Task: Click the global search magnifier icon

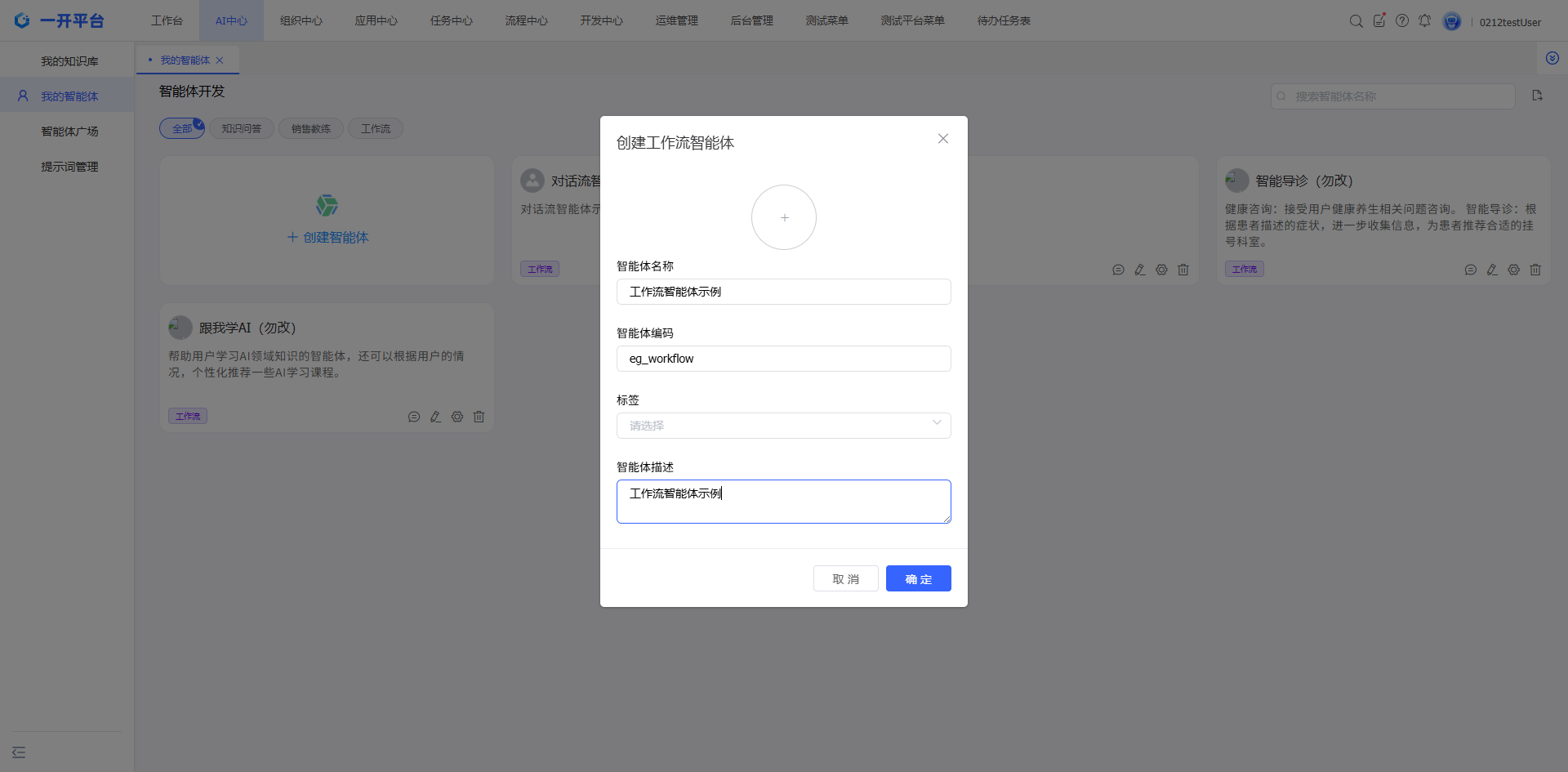Action: [x=1356, y=21]
